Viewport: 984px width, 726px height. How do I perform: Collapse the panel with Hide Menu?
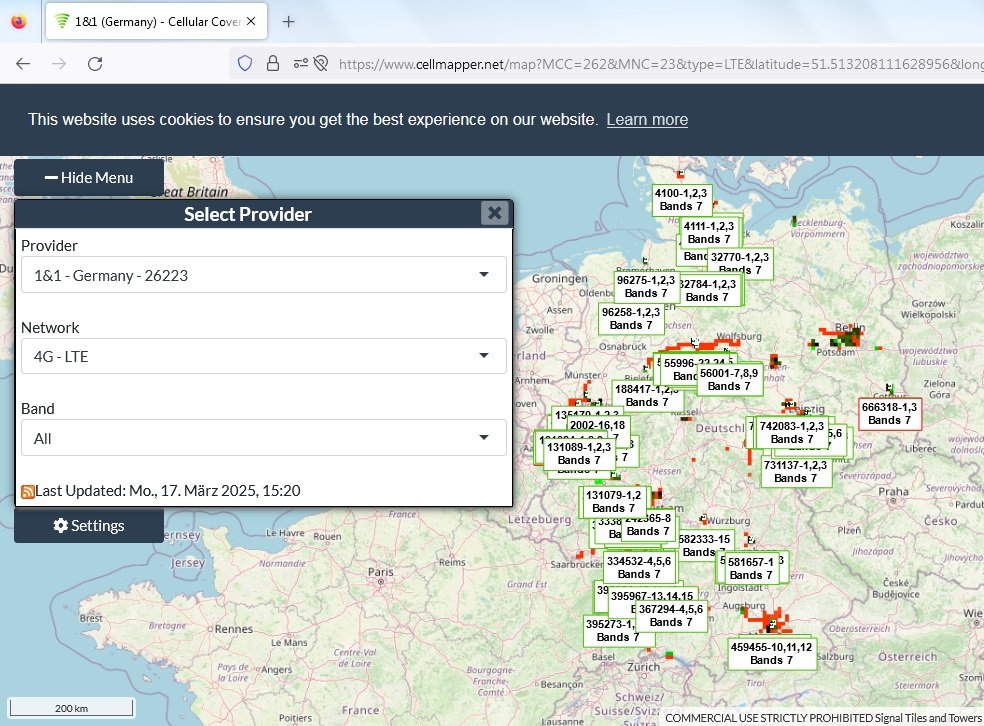89,178
